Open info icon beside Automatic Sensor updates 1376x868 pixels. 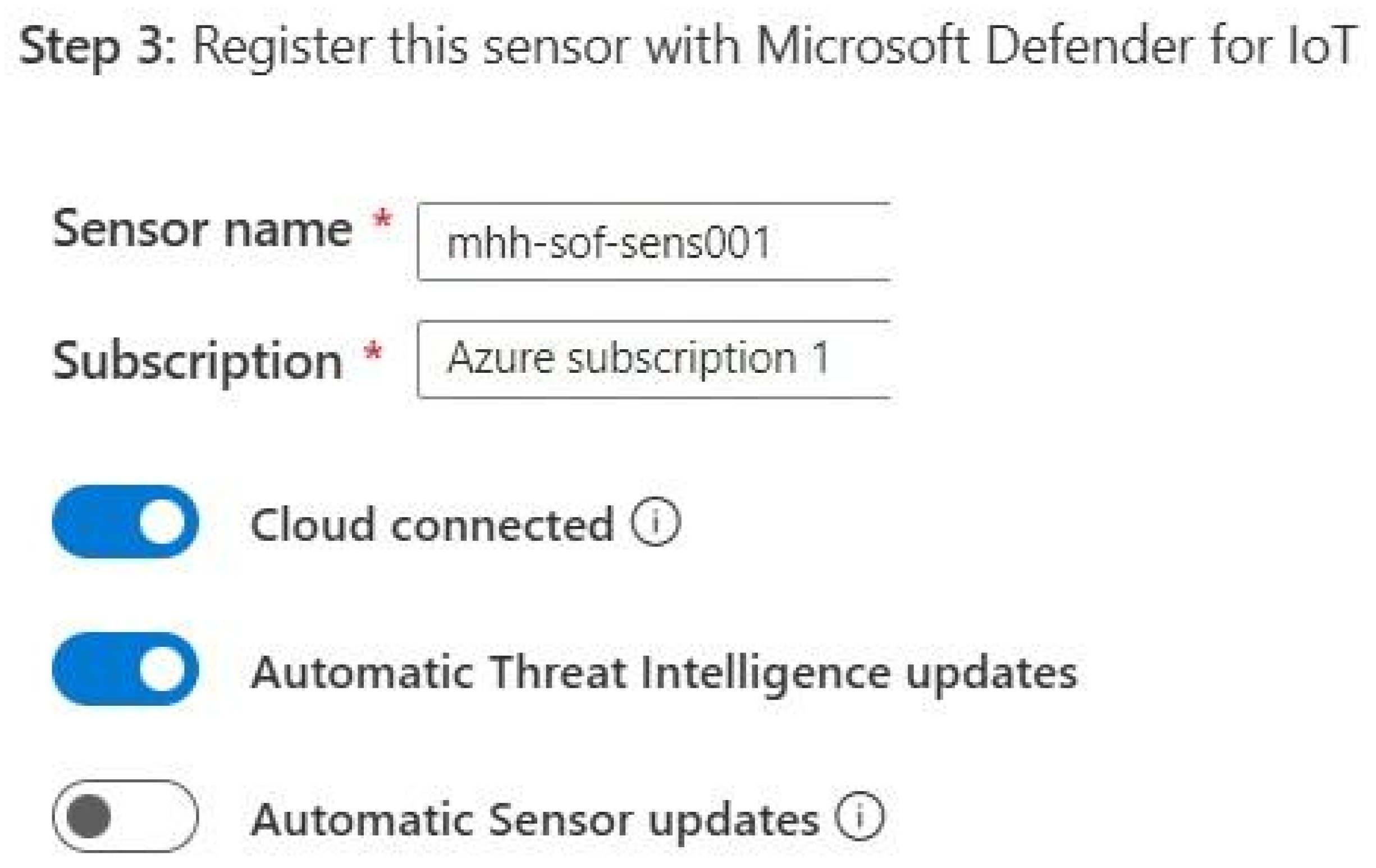pyautogui.click(x=860, y=816)
